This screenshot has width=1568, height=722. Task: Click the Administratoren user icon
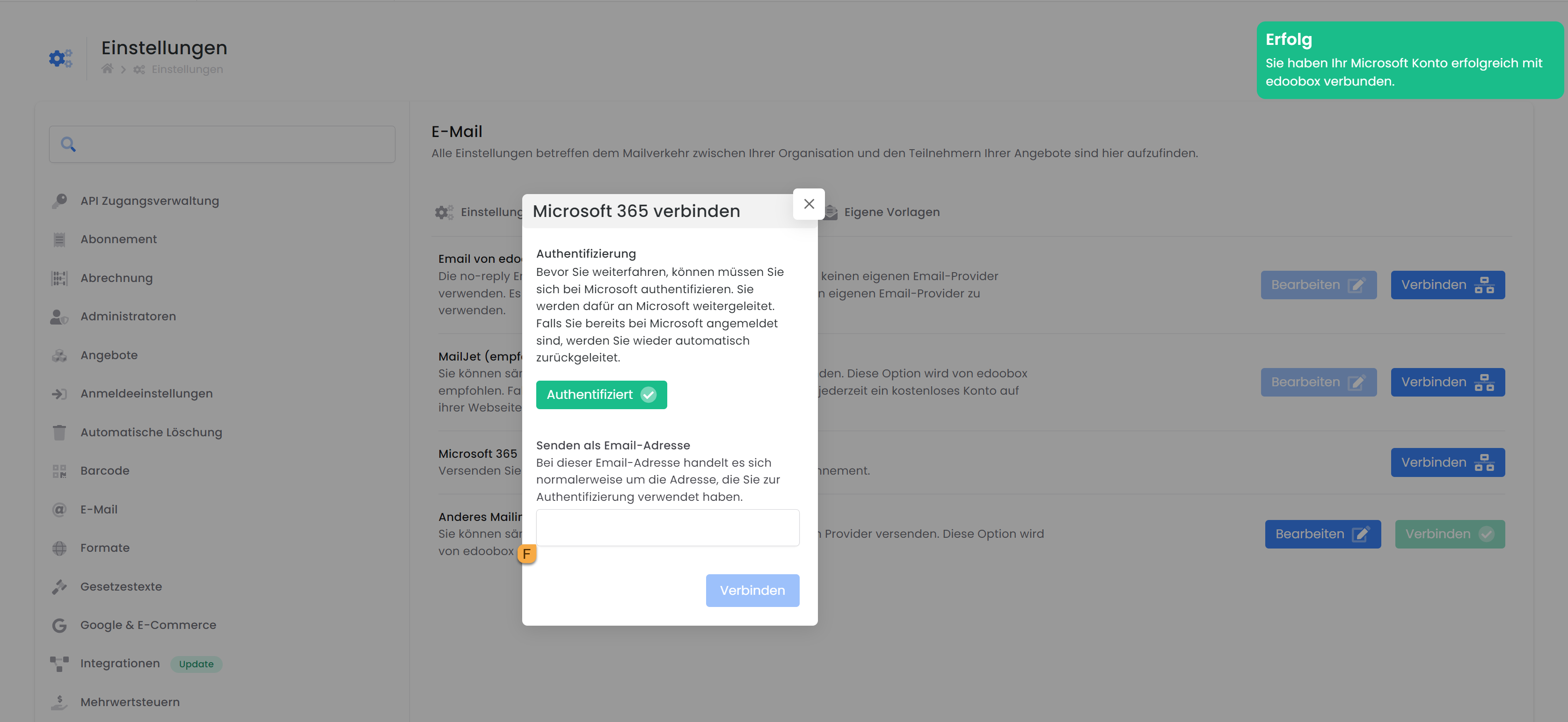pyautogui.click(x=59, y=317)
